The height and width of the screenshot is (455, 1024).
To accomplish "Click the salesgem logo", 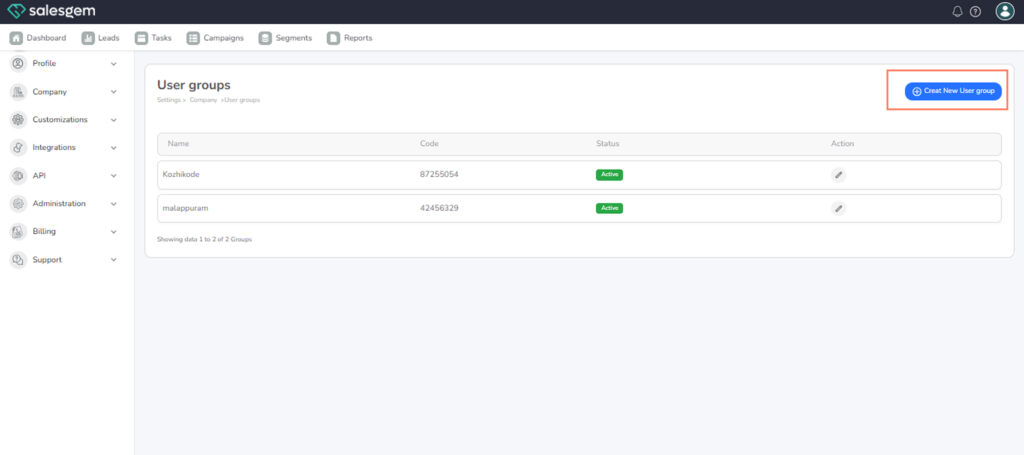I will pos(51,11).
